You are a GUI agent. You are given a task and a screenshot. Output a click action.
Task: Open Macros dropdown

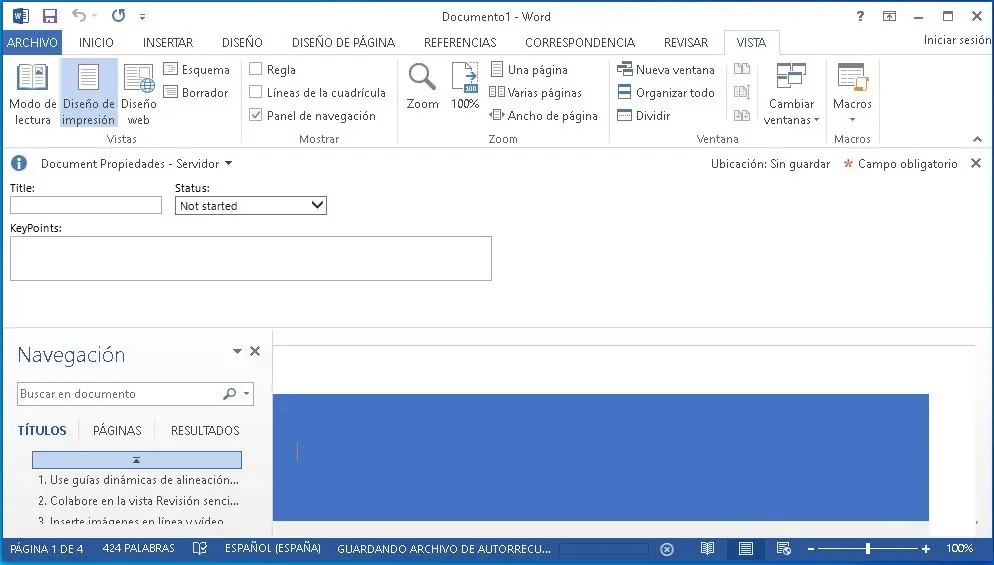(x=852, y=93)
